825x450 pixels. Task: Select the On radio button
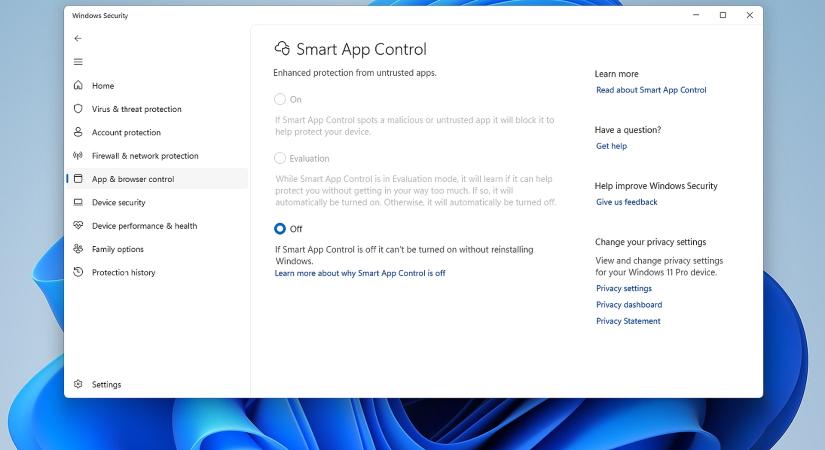coord(280,99)
